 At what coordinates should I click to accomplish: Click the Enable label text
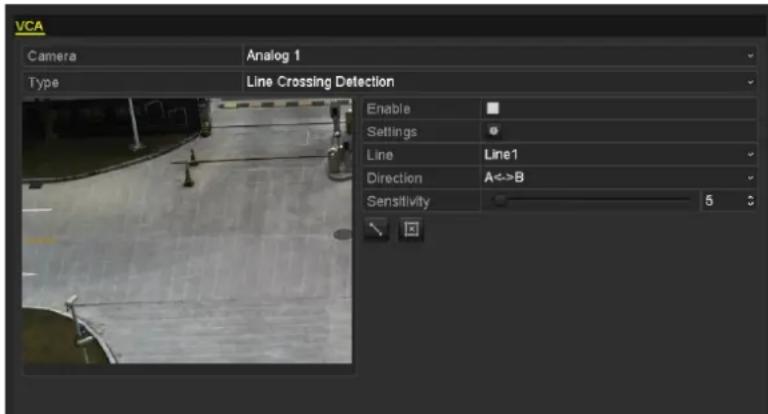point(388,109)
